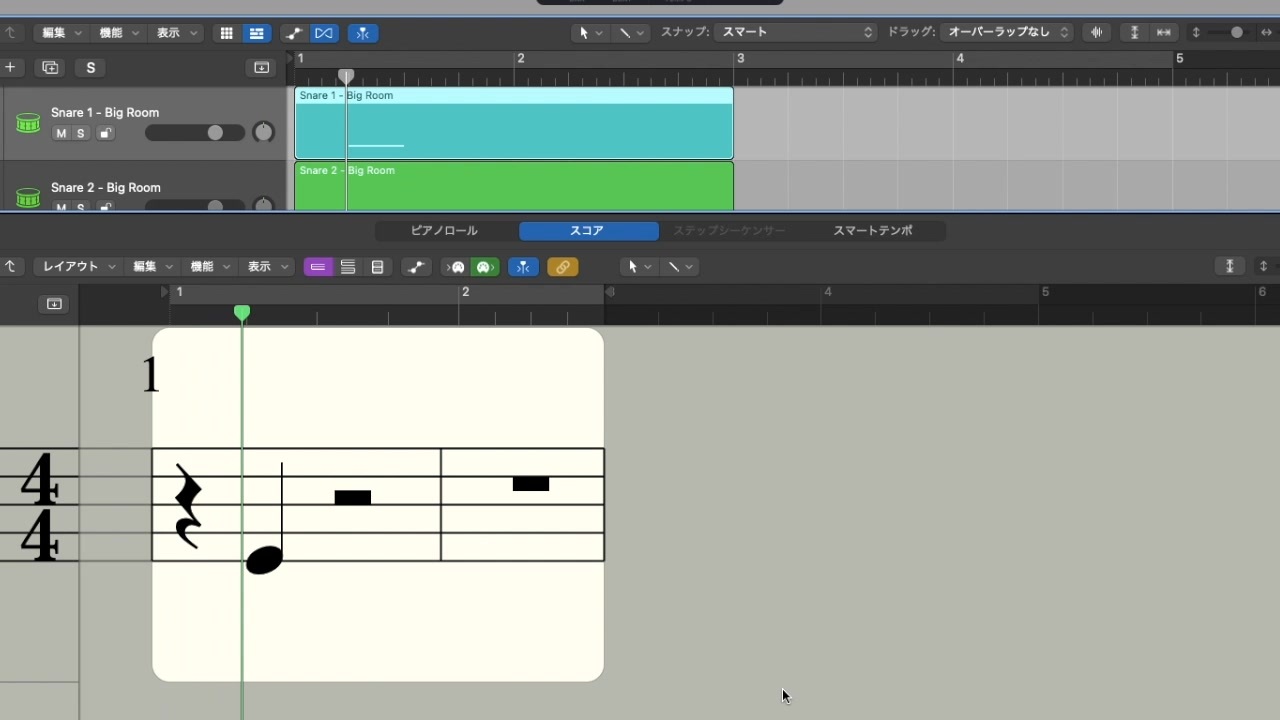Click the Snare 1 - Big Room pan knob

pos(263,132)
